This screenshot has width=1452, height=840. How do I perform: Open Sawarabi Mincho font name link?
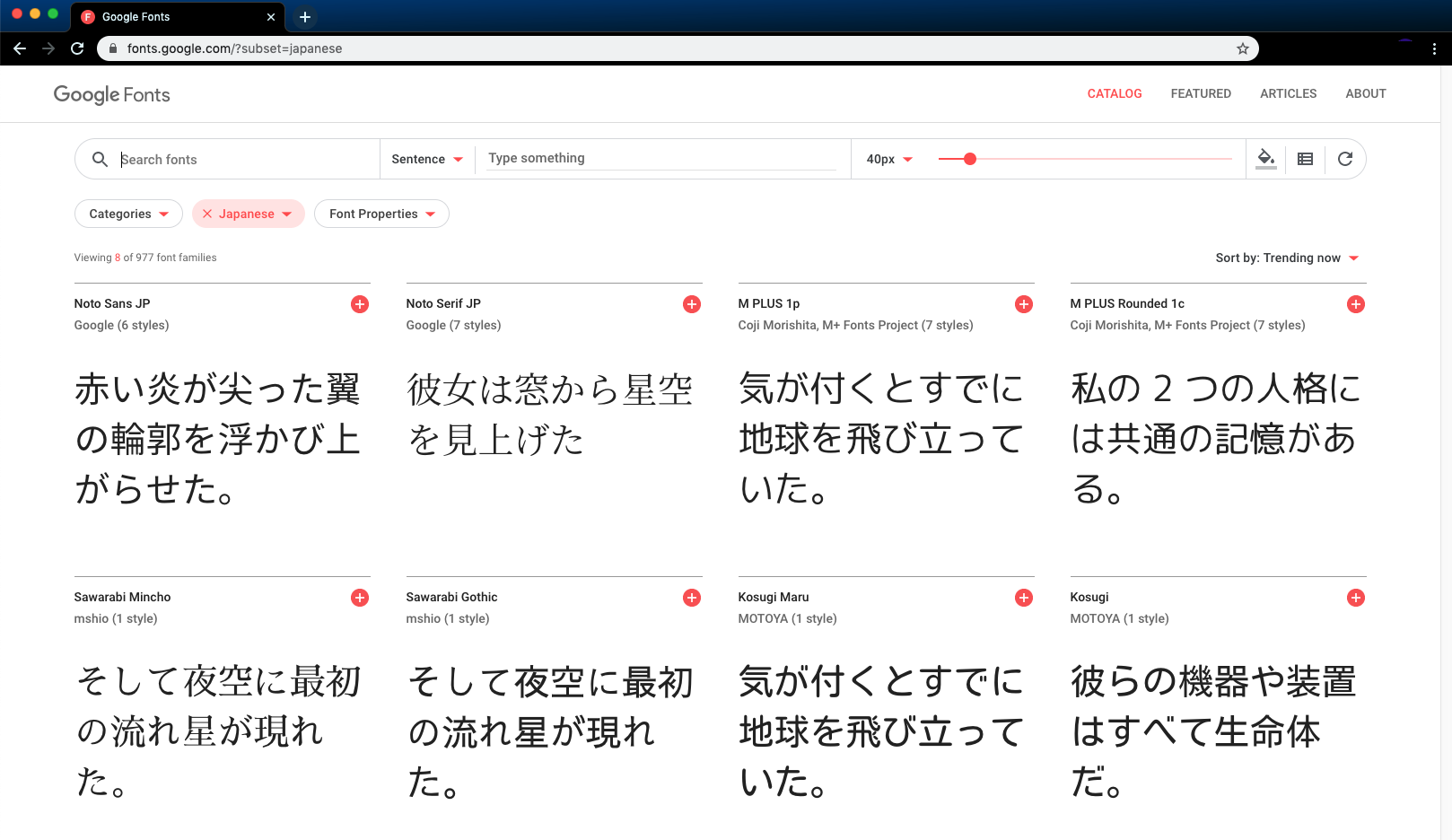tap(122, 597)
